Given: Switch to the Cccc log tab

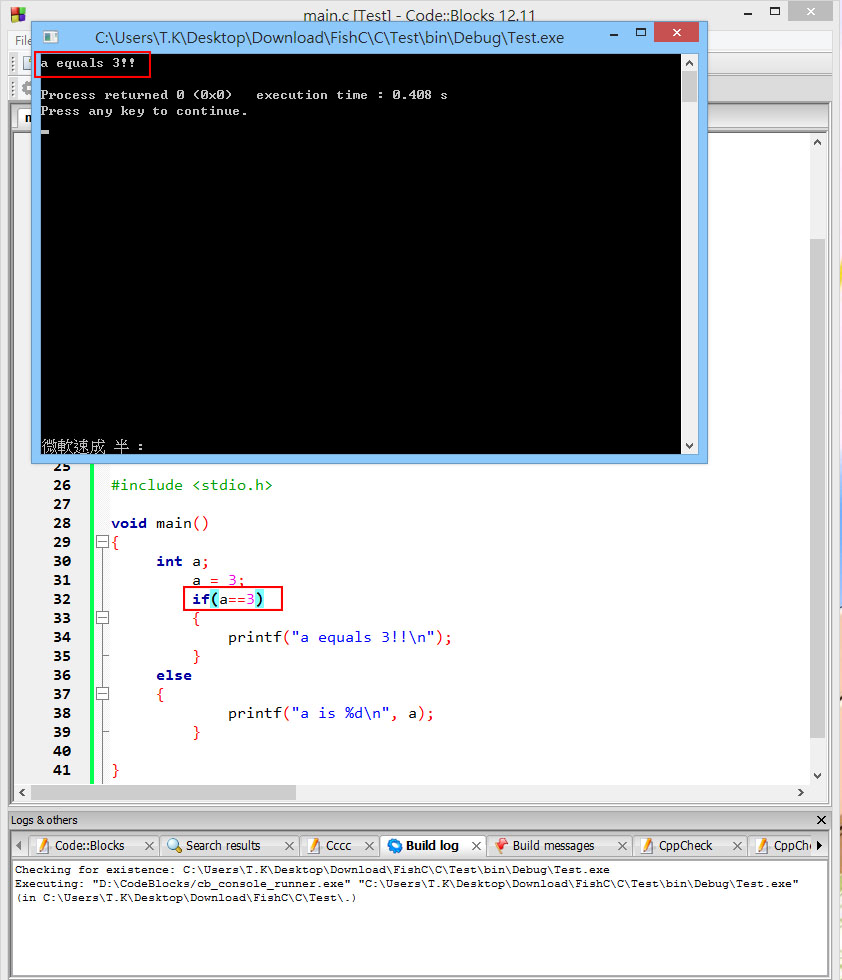Looking at the screenshot, I should tap(338, 846).
